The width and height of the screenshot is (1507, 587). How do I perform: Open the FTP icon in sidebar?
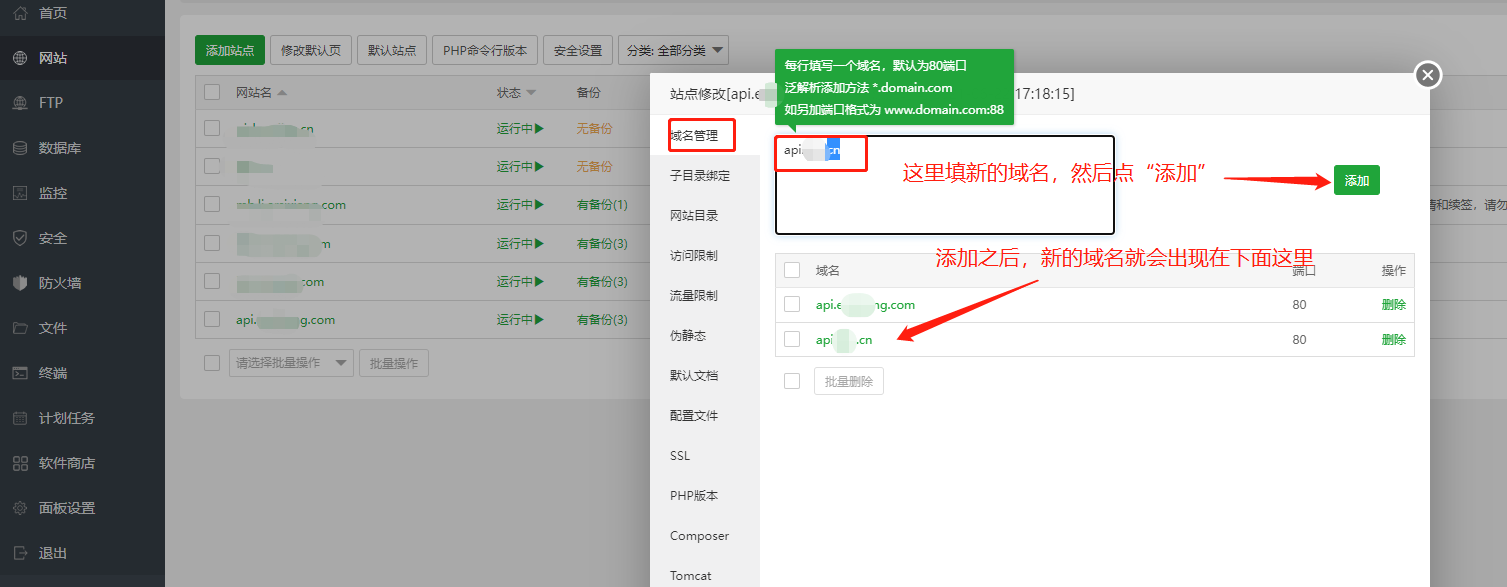[x=20, y=103]
